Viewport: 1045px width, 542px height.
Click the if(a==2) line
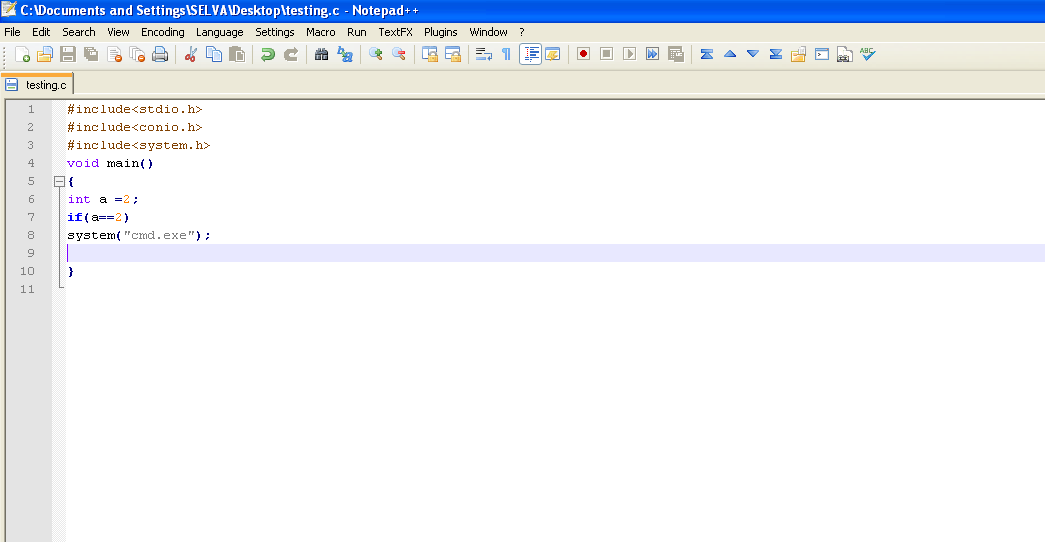98,217
